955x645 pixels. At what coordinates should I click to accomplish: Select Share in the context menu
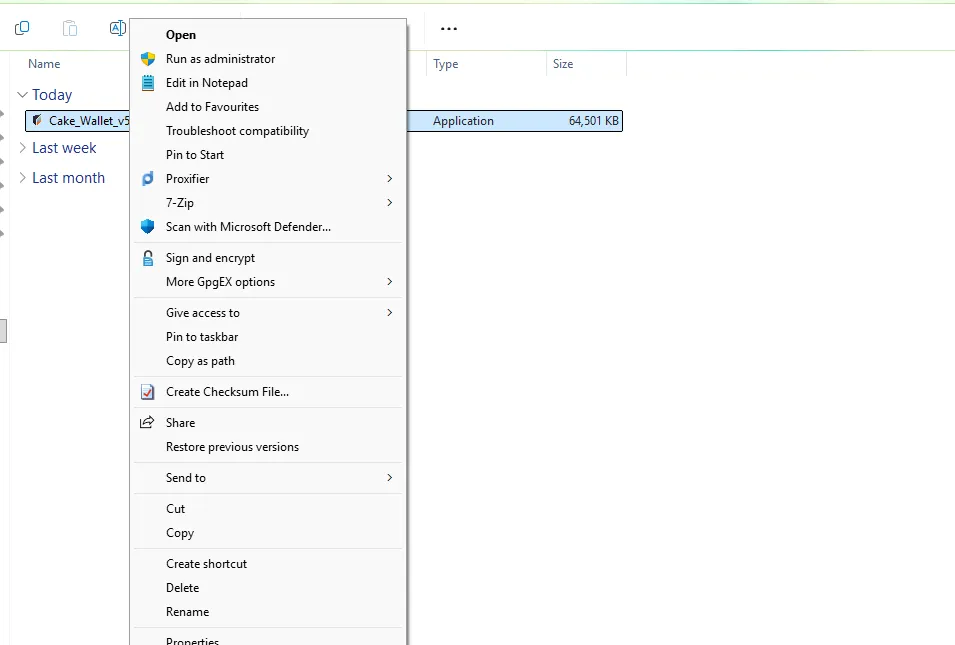tap(268, 423)
